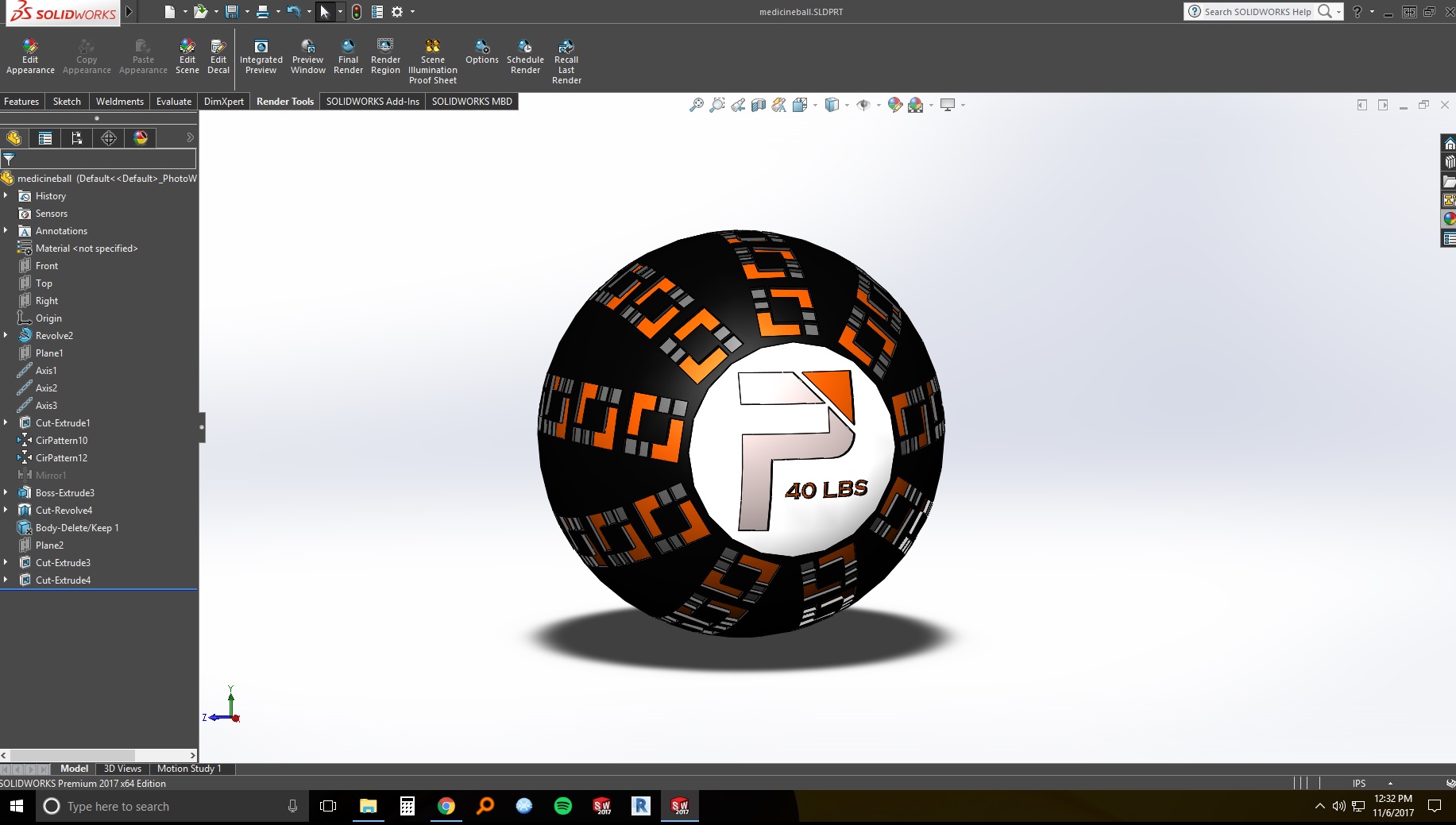The width and height of the screenshot is (1456, 825).
Task: Open the Preview Window tool
Action: [307, 56]
